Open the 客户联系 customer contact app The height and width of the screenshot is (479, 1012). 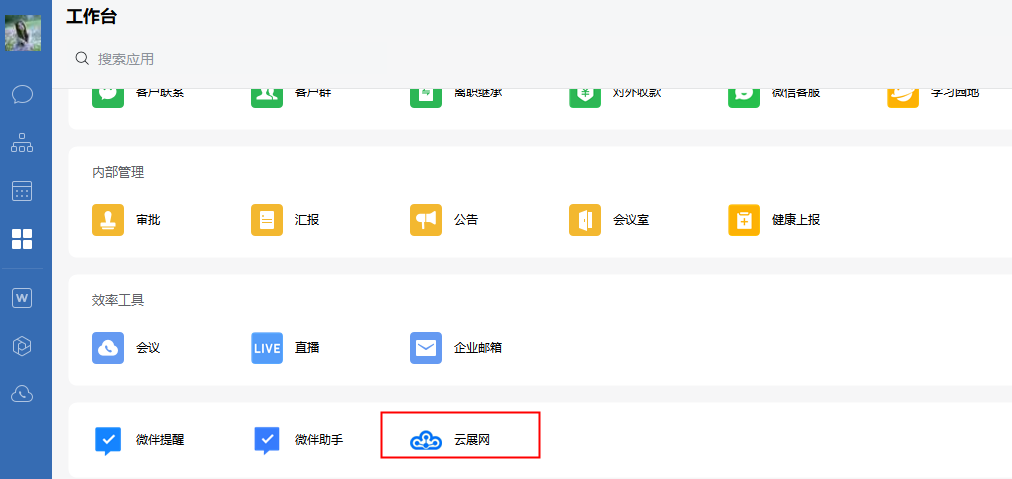click(138, 96)
